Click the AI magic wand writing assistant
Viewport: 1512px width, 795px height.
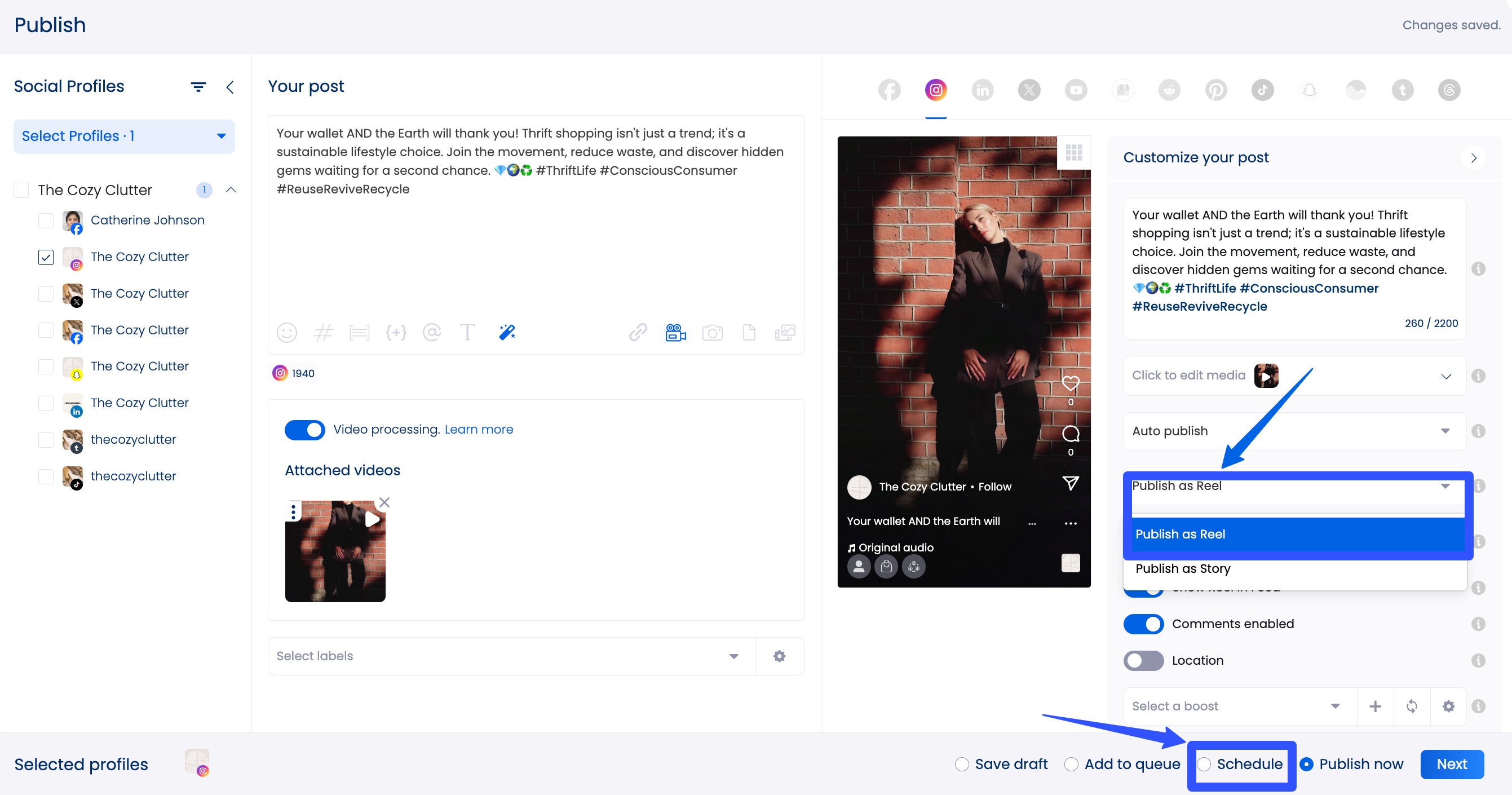[507, 332]
